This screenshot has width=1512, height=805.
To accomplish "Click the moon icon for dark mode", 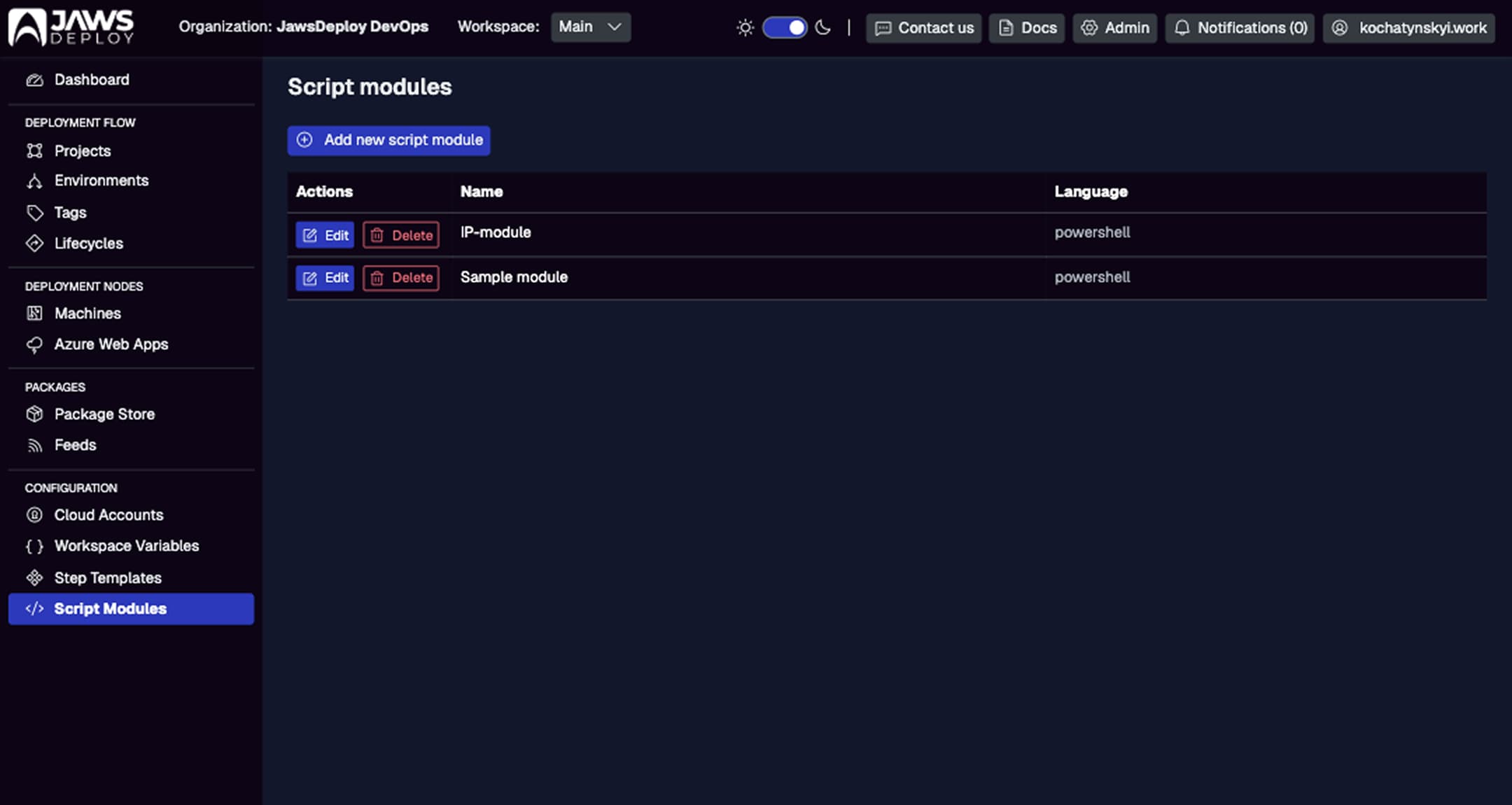I will (x=822, y=28).
